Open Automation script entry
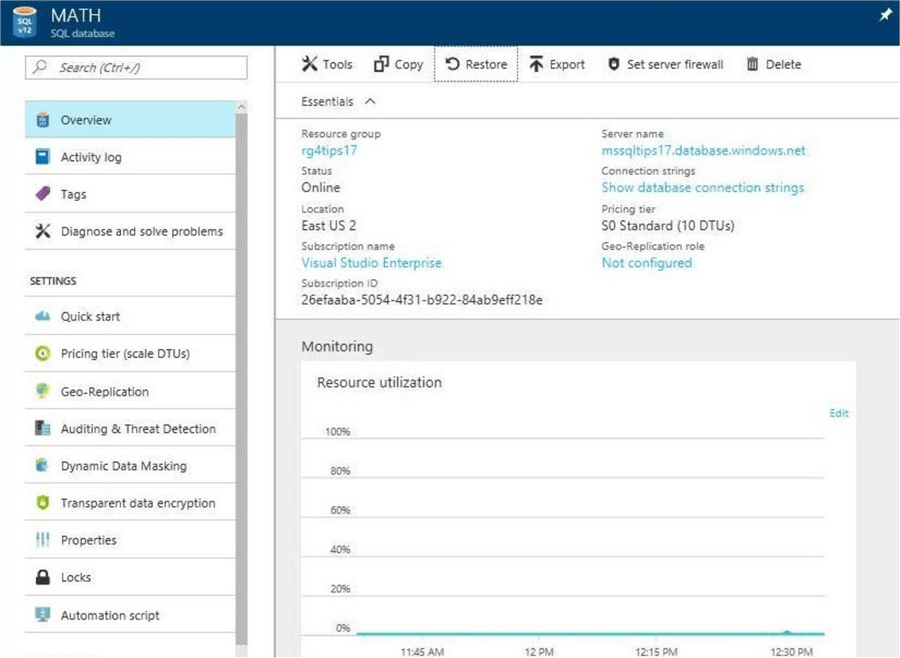This screenshot has height=658, width=900. tap(130, 614)
